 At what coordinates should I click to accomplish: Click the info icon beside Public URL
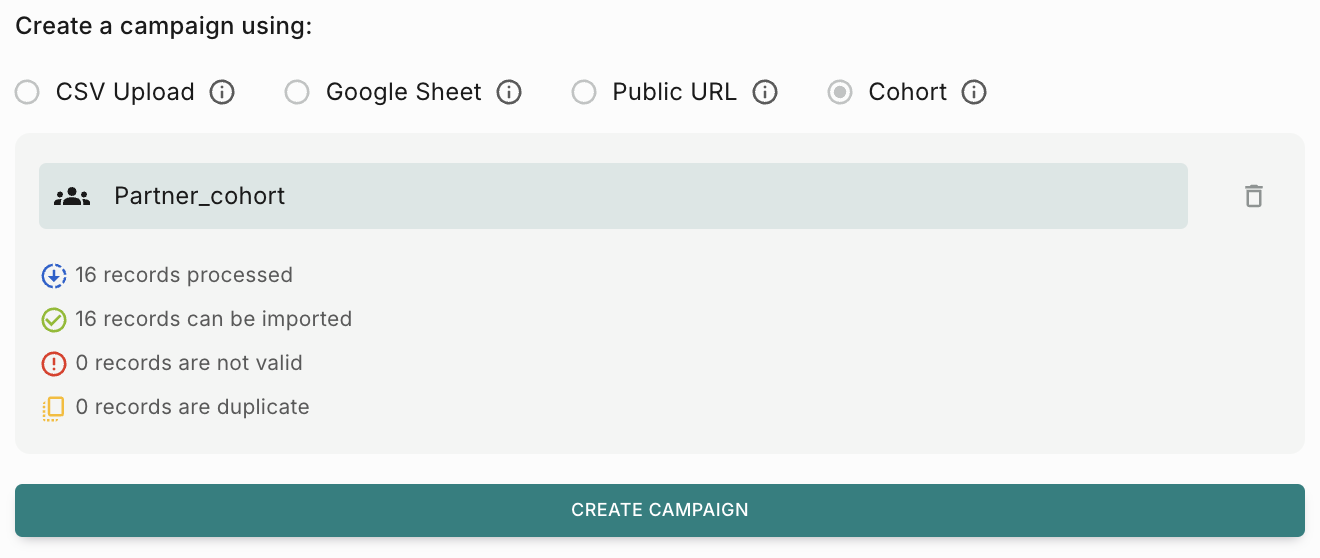[765, 93]
